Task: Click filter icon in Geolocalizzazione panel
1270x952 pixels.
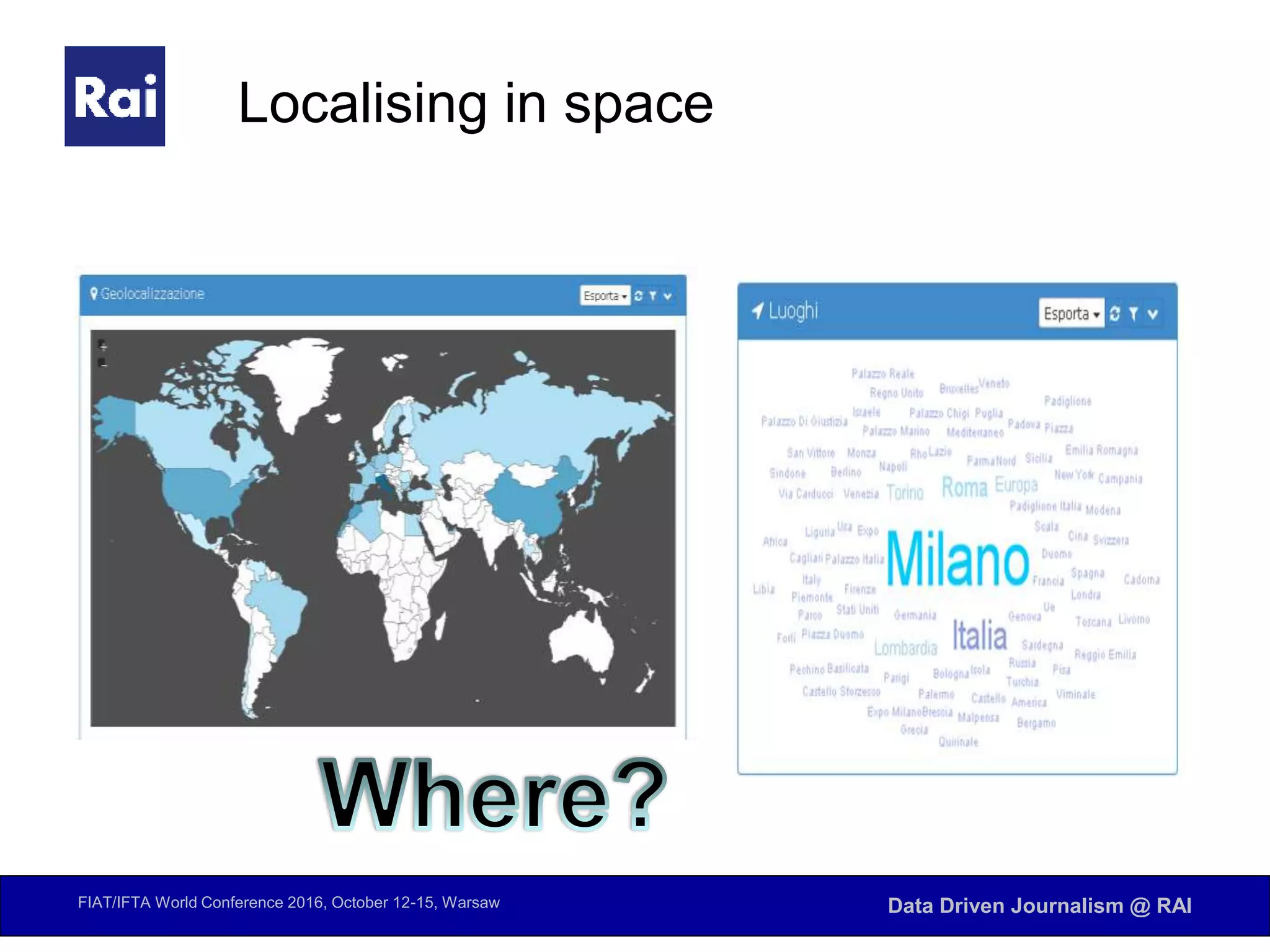Action: pos(653,296)
